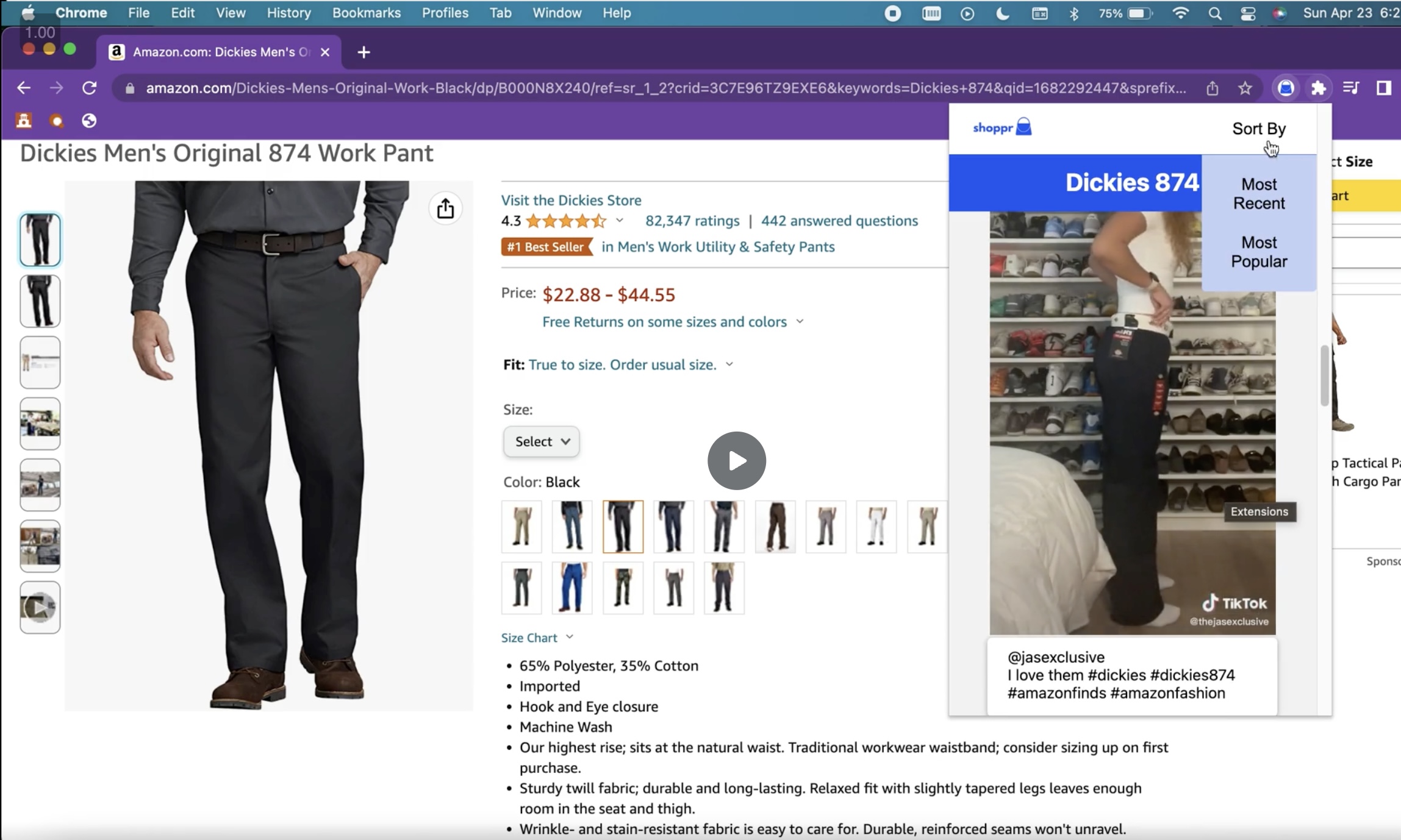The height and width of the screenshot is (840, 1401).
Task: Click the padlock site info icon
Action: [x=129, y=88]
